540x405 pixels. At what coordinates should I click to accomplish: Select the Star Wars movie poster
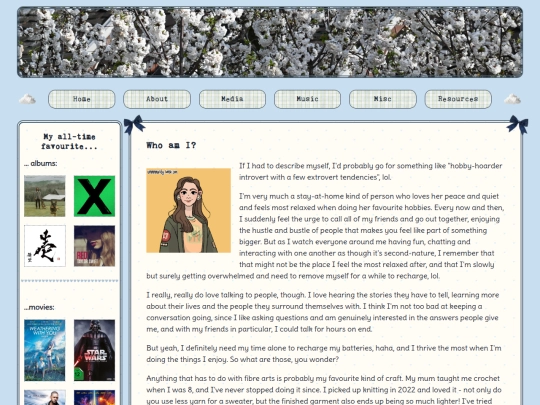tap(94, 350)
